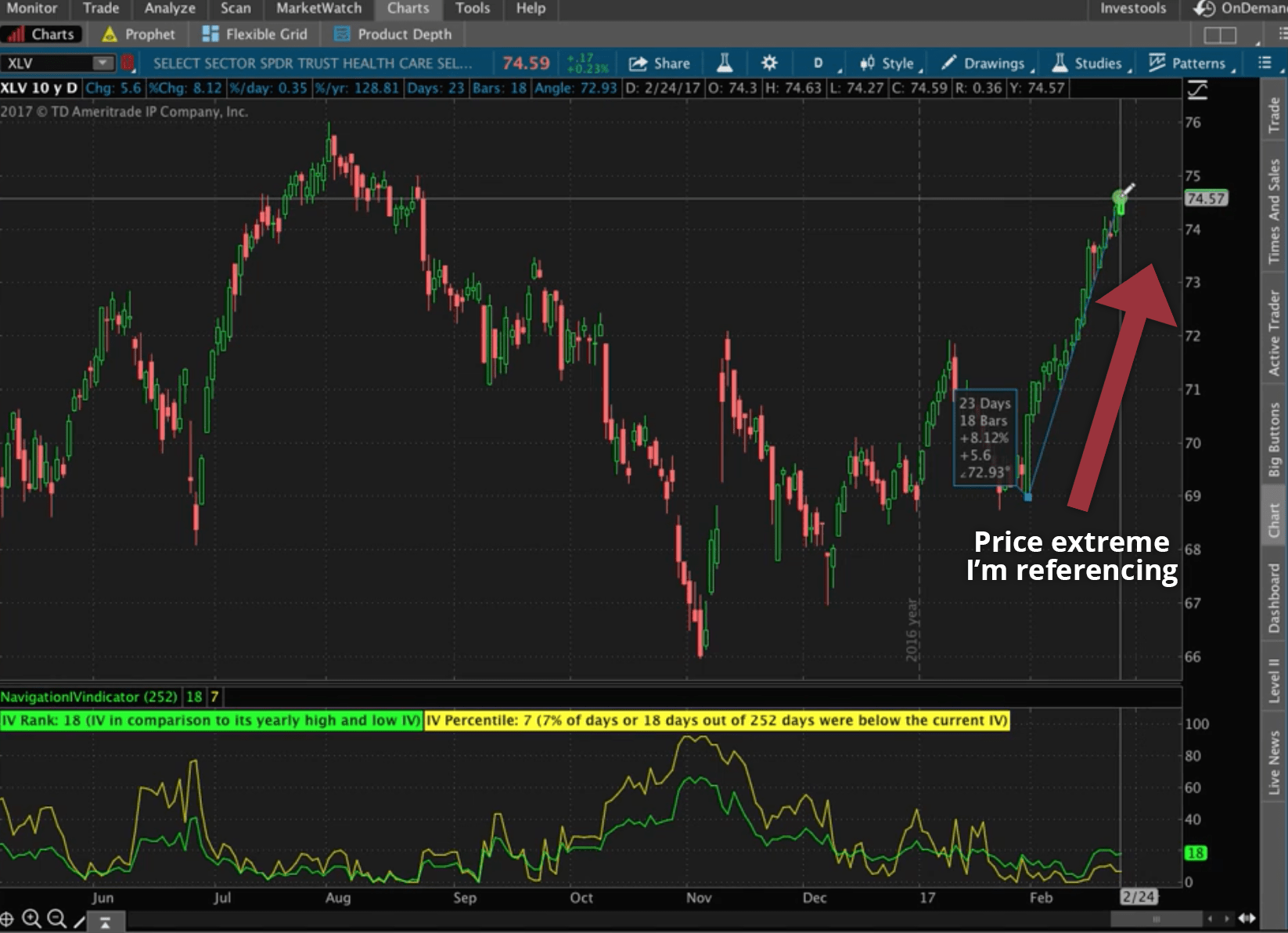Click the pan crosshair icon at bottom left
The height and width of the screenshot is (933, 1288).
click(x=7, y=919)
